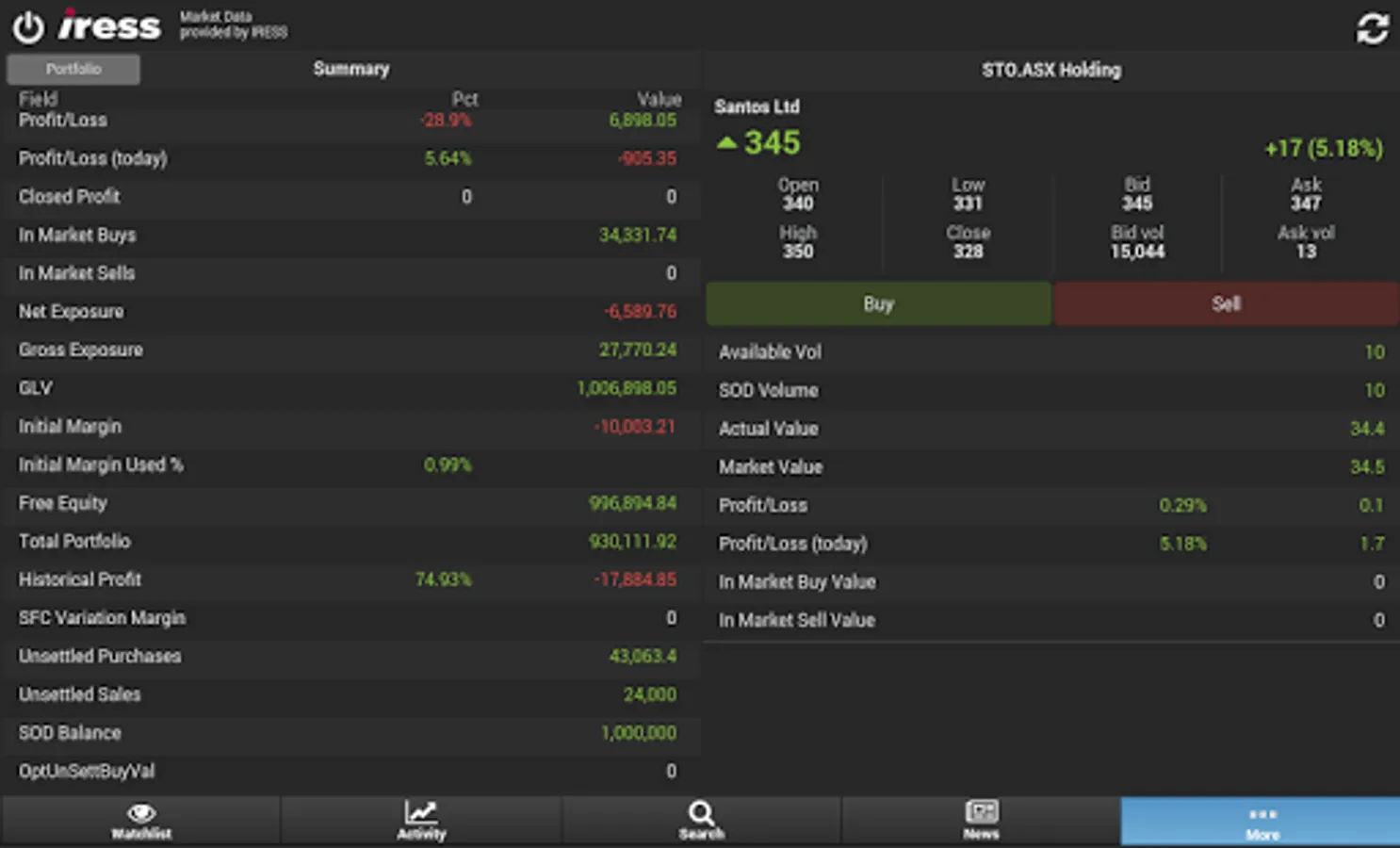Screen dimensions: 1400x848
Task: Click the Market Value holding row
Action: (1051, 466)
